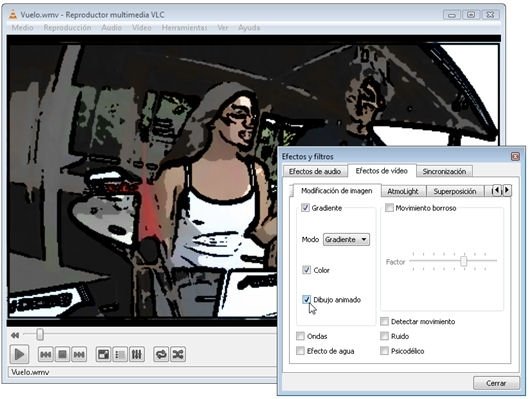Screen dimensions: 529x399
Task: Show previous tabs with left arrow
Action: [x=497, y=191]
